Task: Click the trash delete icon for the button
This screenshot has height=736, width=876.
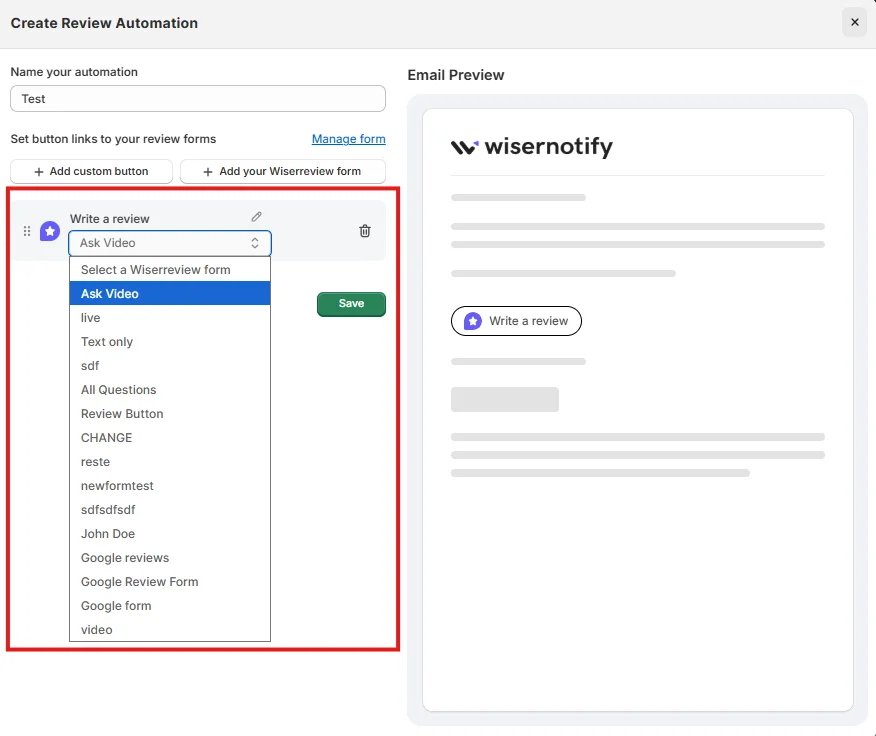Action: 365,231
